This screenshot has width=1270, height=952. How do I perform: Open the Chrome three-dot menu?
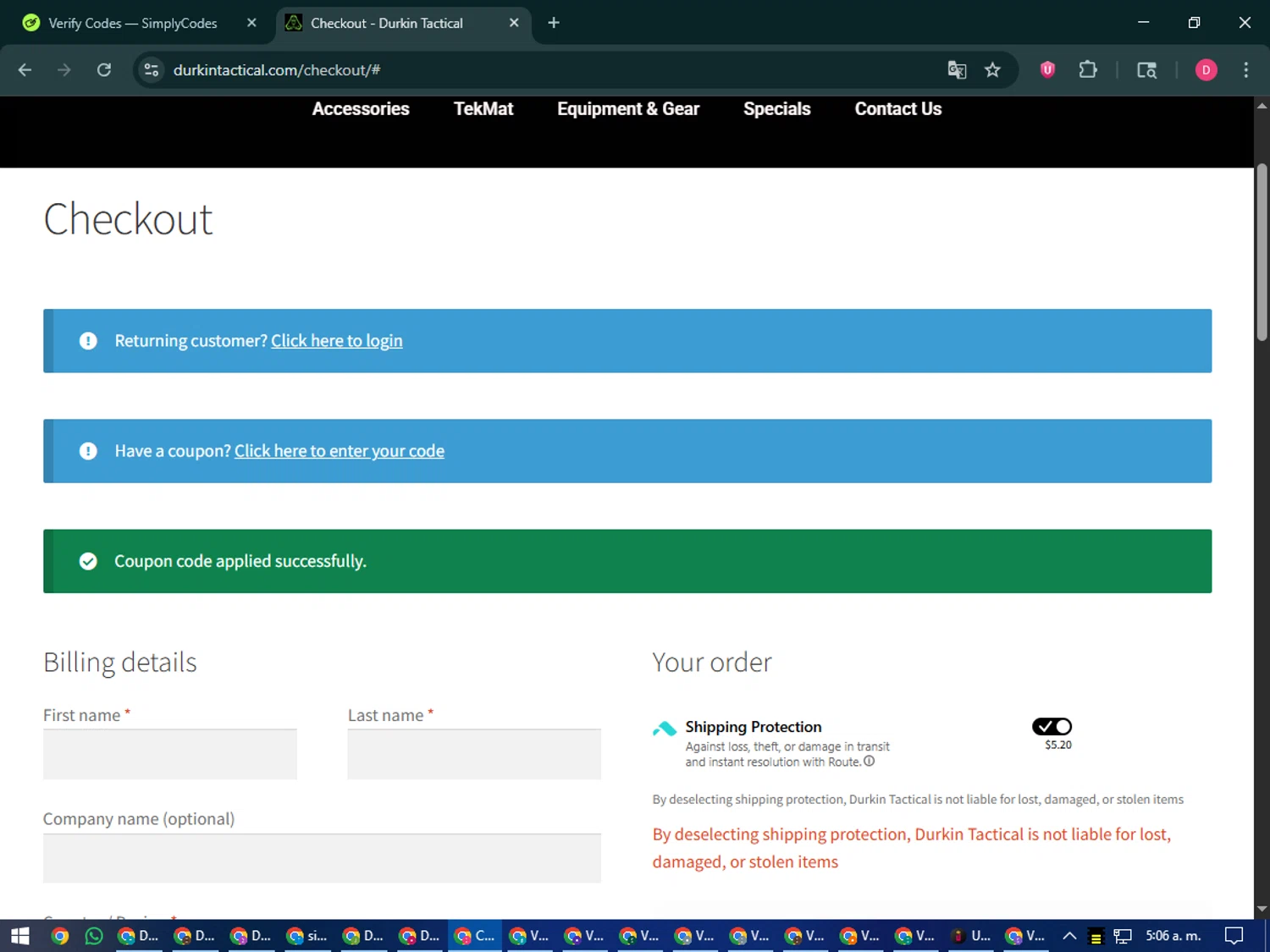1245,70
